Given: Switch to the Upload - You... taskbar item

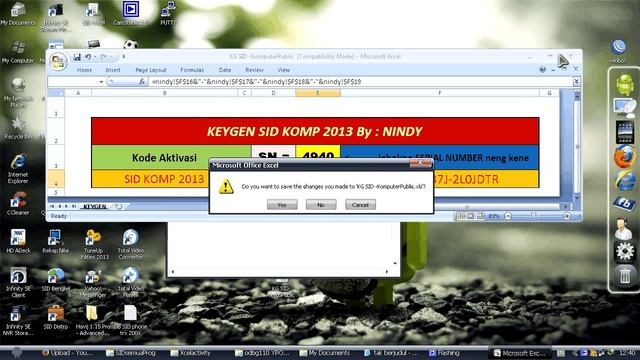Looking at the screenshot, I should [67, 353].
